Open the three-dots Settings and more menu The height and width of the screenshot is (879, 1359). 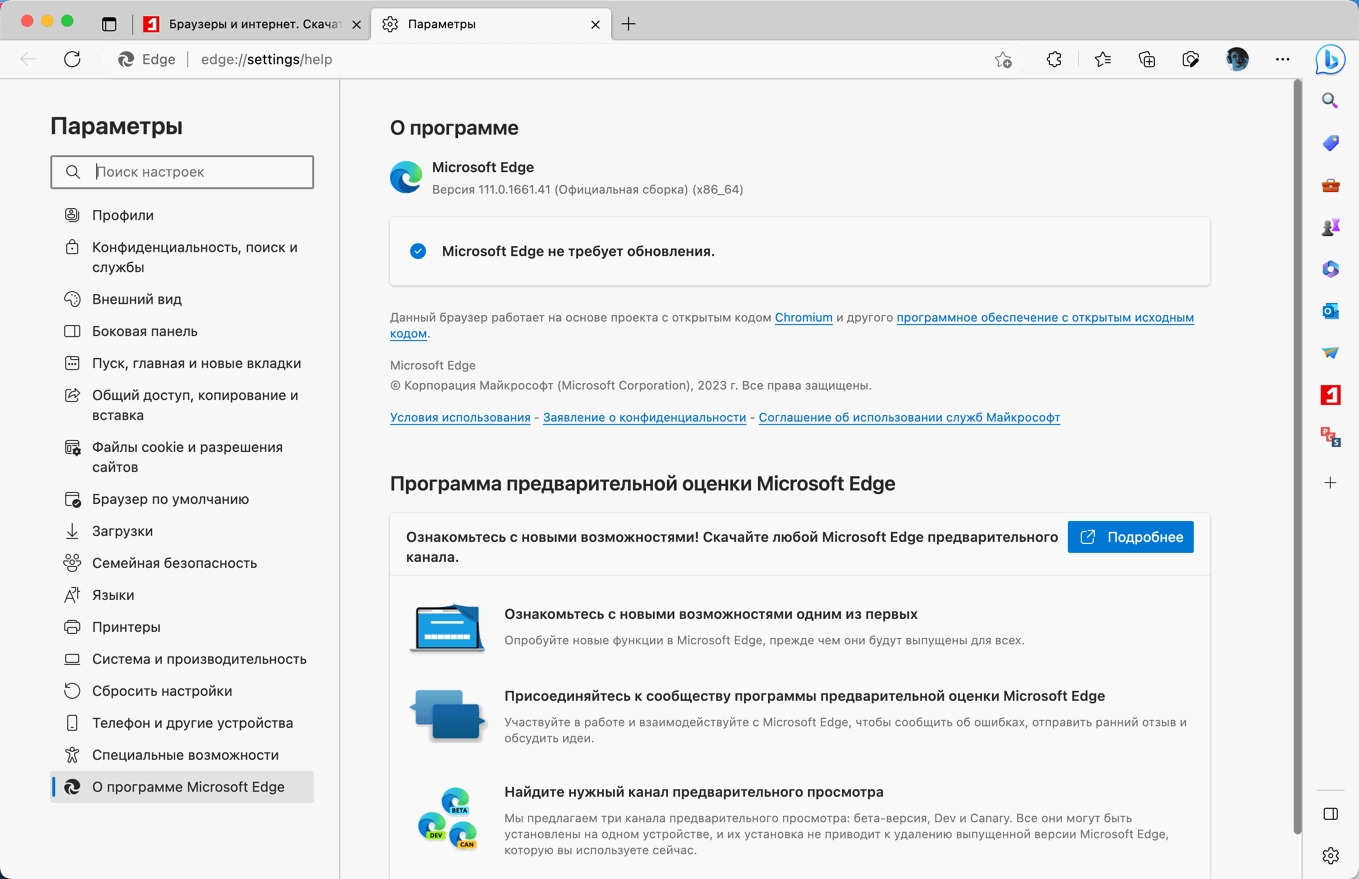(1282, 60)
